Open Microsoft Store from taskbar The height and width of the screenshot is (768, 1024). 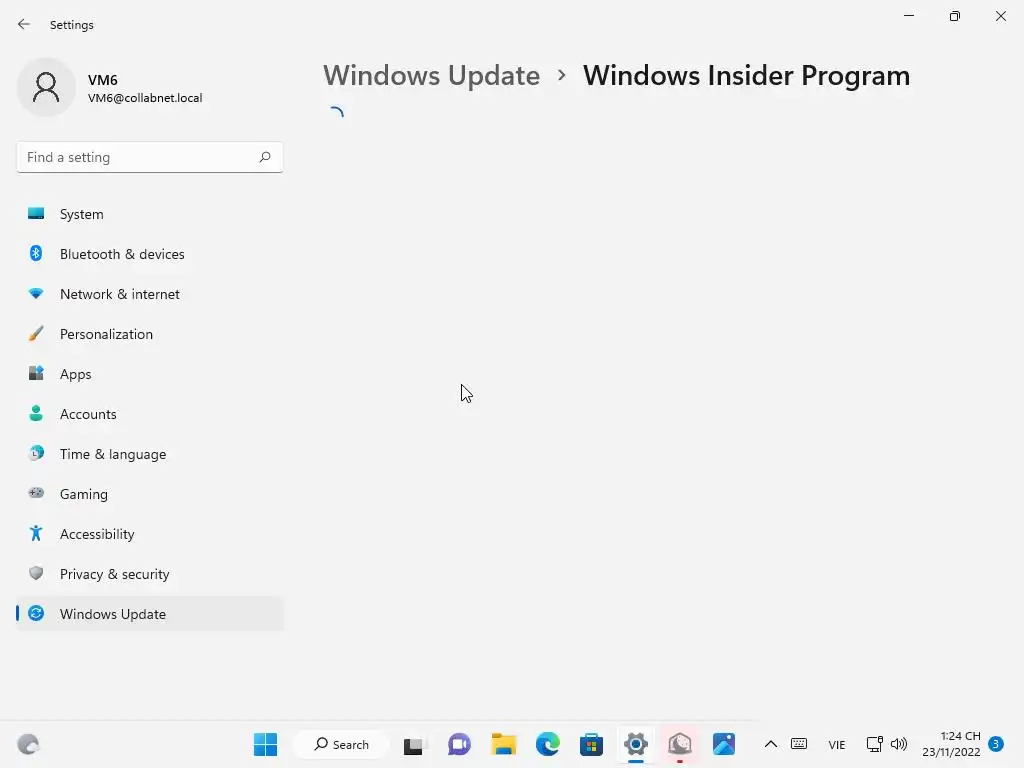[592, 744]
